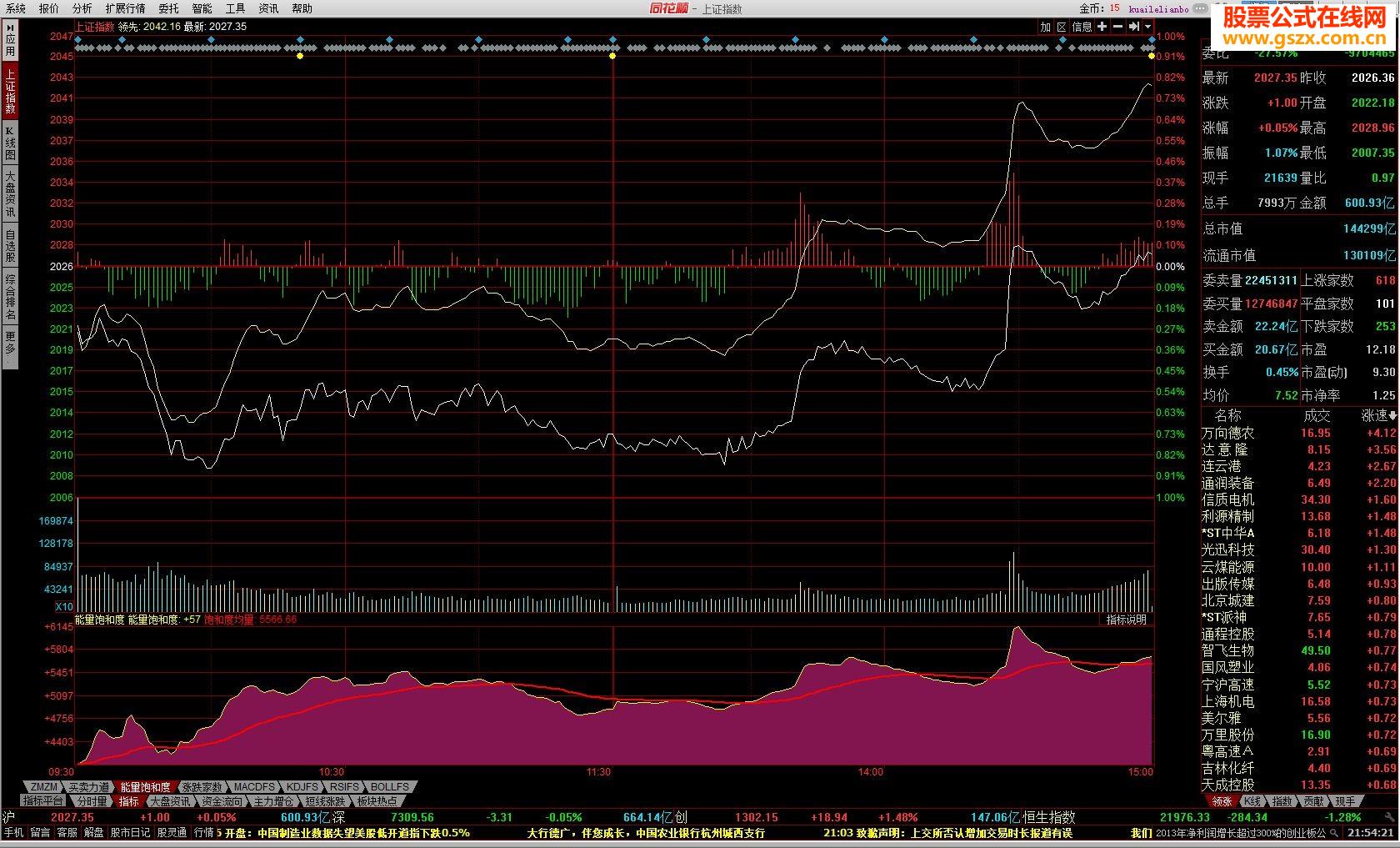Click the X10 volume scale label

(64, 606)
